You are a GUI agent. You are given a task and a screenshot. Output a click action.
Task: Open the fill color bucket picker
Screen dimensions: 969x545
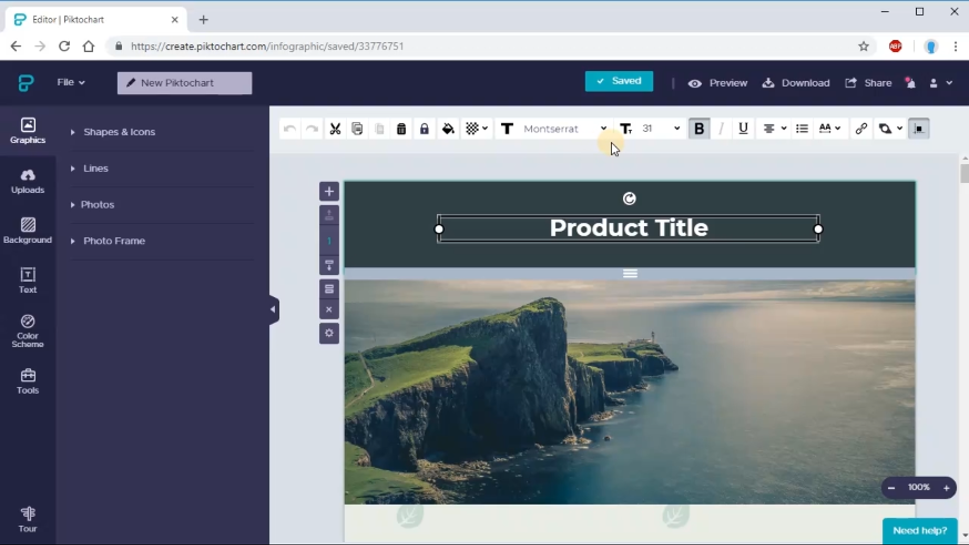[x=448, y=129]
